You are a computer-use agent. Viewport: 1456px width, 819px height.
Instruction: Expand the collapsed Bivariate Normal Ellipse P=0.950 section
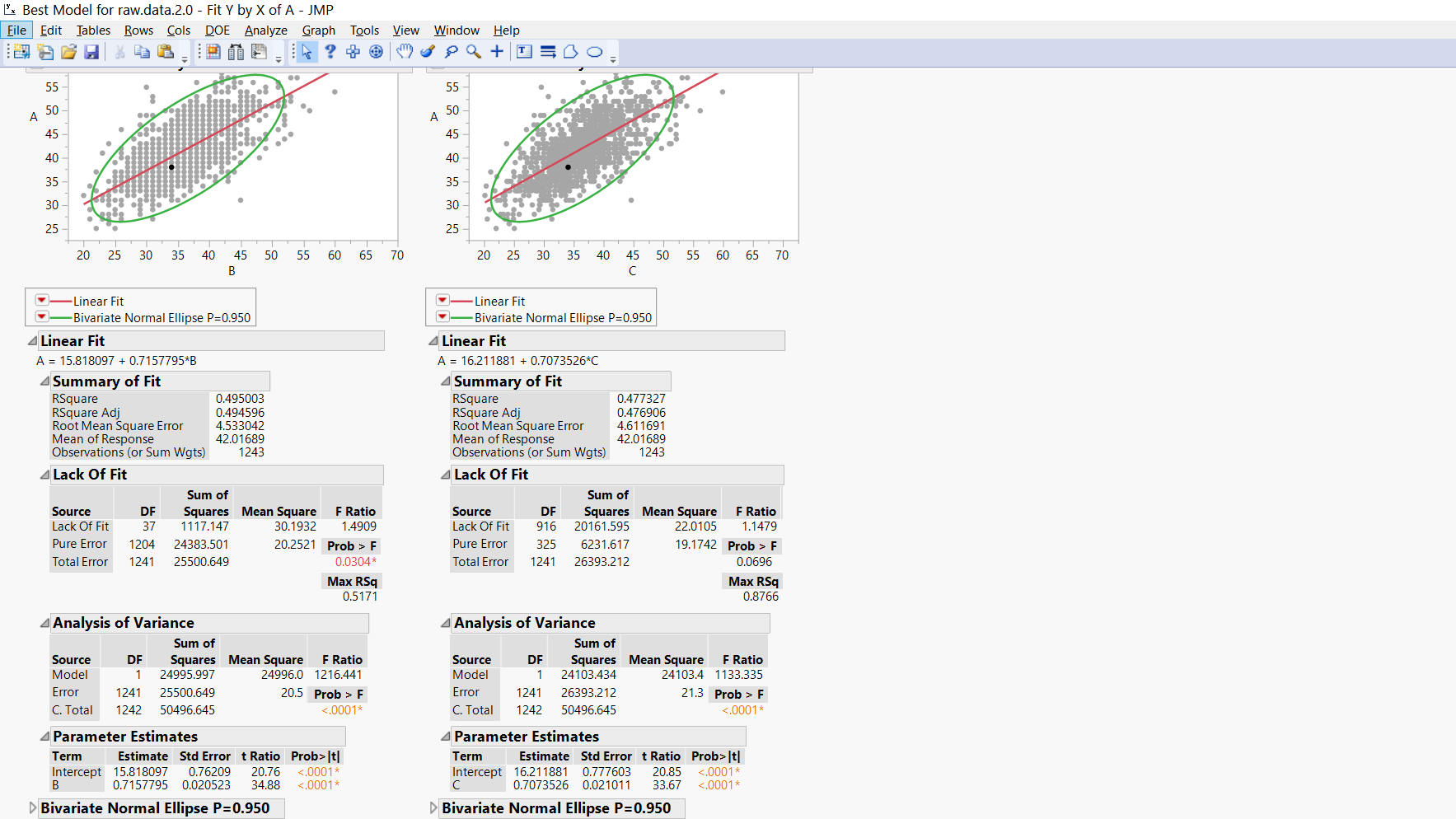click(33, 808)
